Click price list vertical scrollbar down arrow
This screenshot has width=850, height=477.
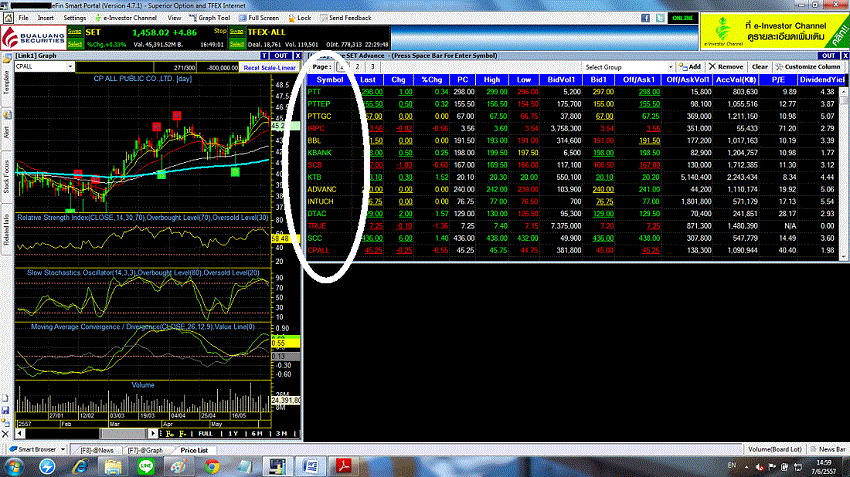[844, 256]
